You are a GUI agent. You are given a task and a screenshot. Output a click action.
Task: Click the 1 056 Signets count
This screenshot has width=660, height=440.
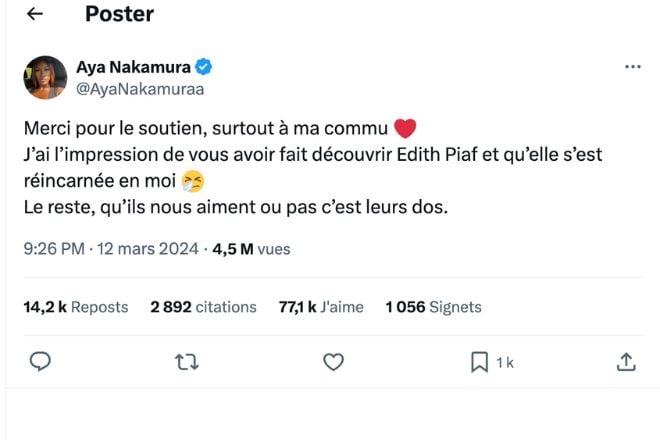pos(433,307)
